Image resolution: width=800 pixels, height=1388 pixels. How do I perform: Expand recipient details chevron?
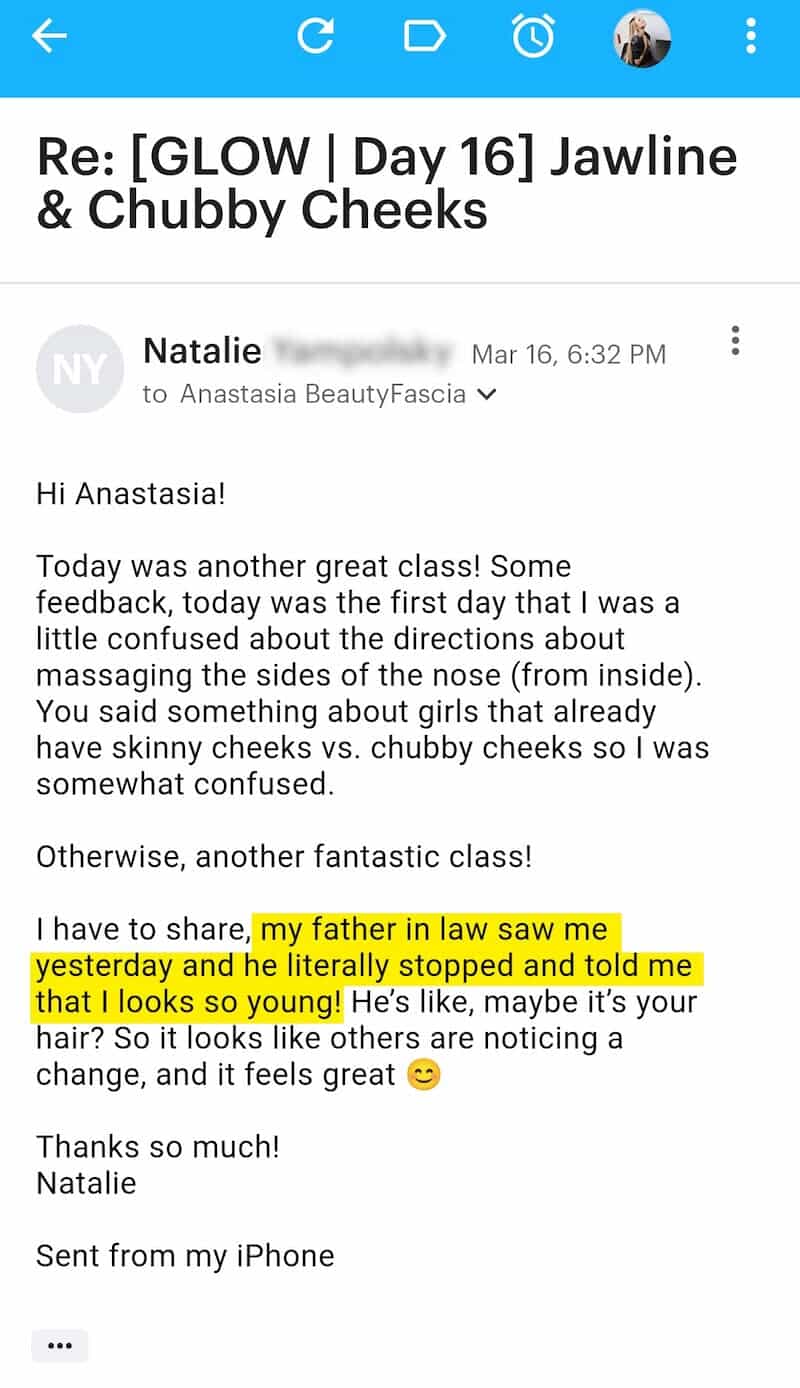[487, 395]
